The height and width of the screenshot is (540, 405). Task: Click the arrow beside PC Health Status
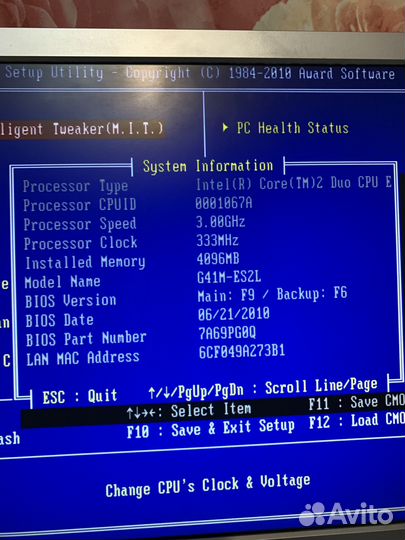(x=226, y=128)
